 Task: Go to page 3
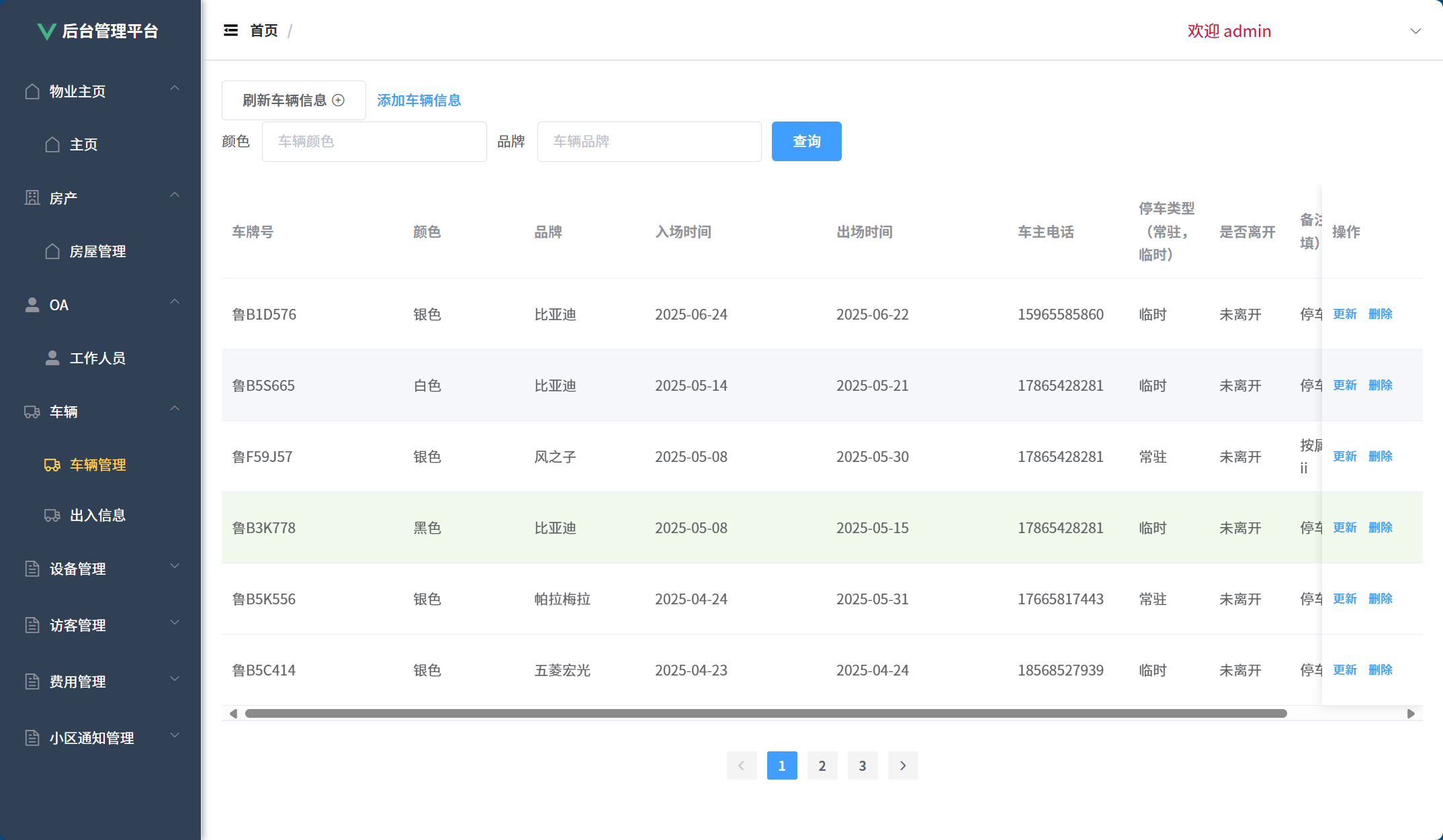point(863,765)
